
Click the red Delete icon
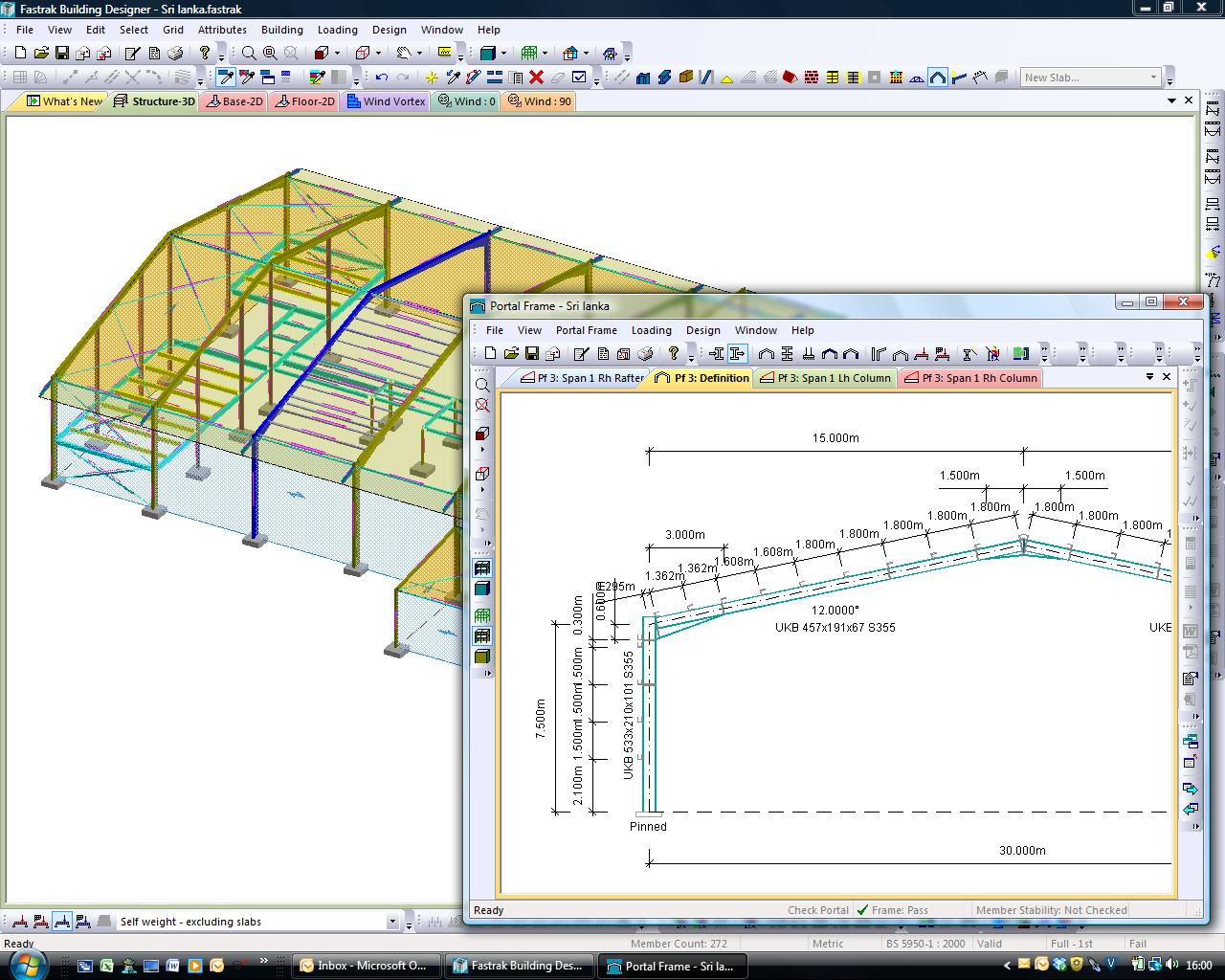pos(536,77)
